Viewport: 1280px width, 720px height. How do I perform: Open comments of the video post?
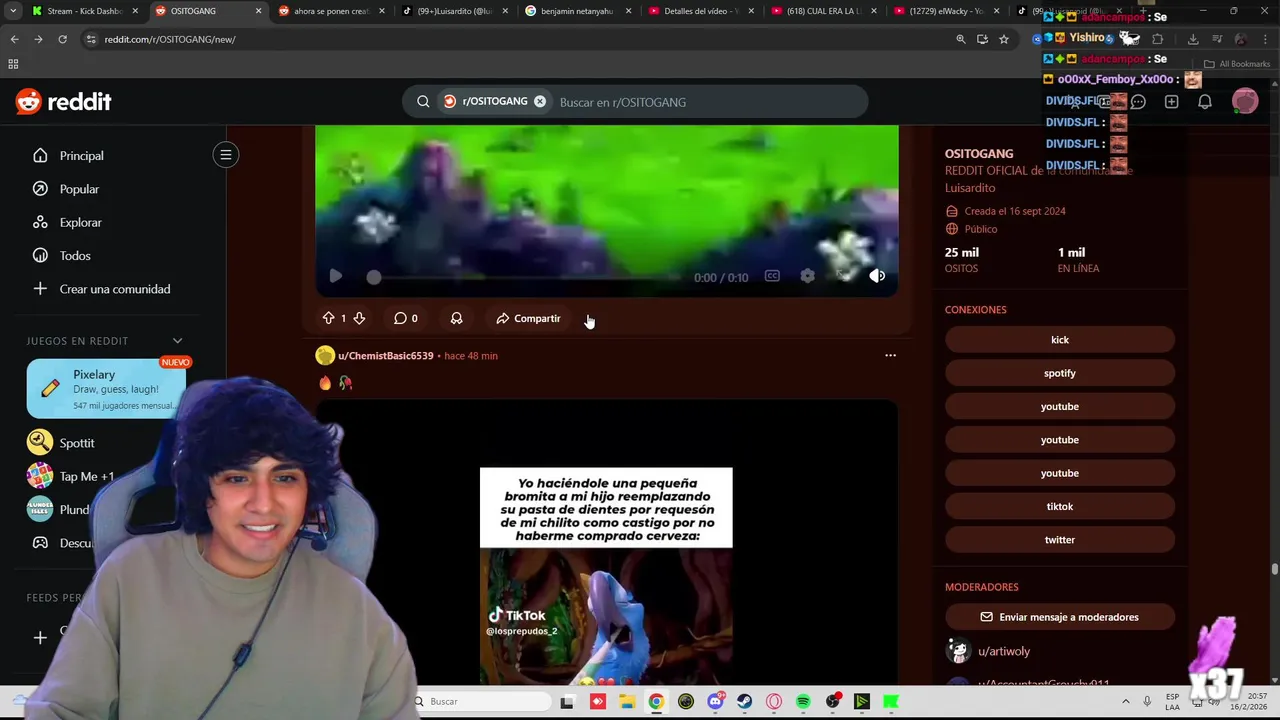click(405, 318)
